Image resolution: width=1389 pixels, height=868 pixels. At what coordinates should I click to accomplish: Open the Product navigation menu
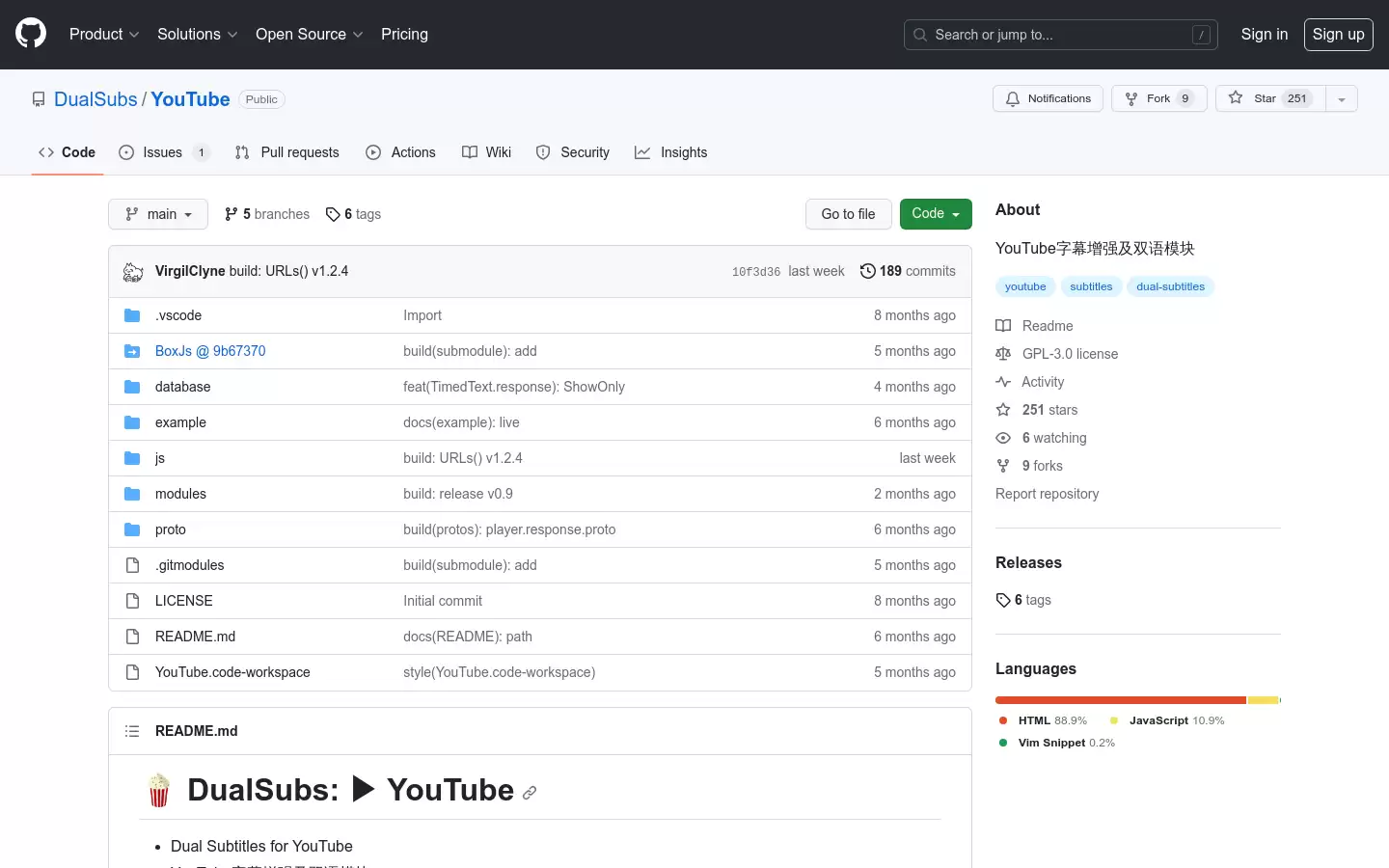(104, 34)
